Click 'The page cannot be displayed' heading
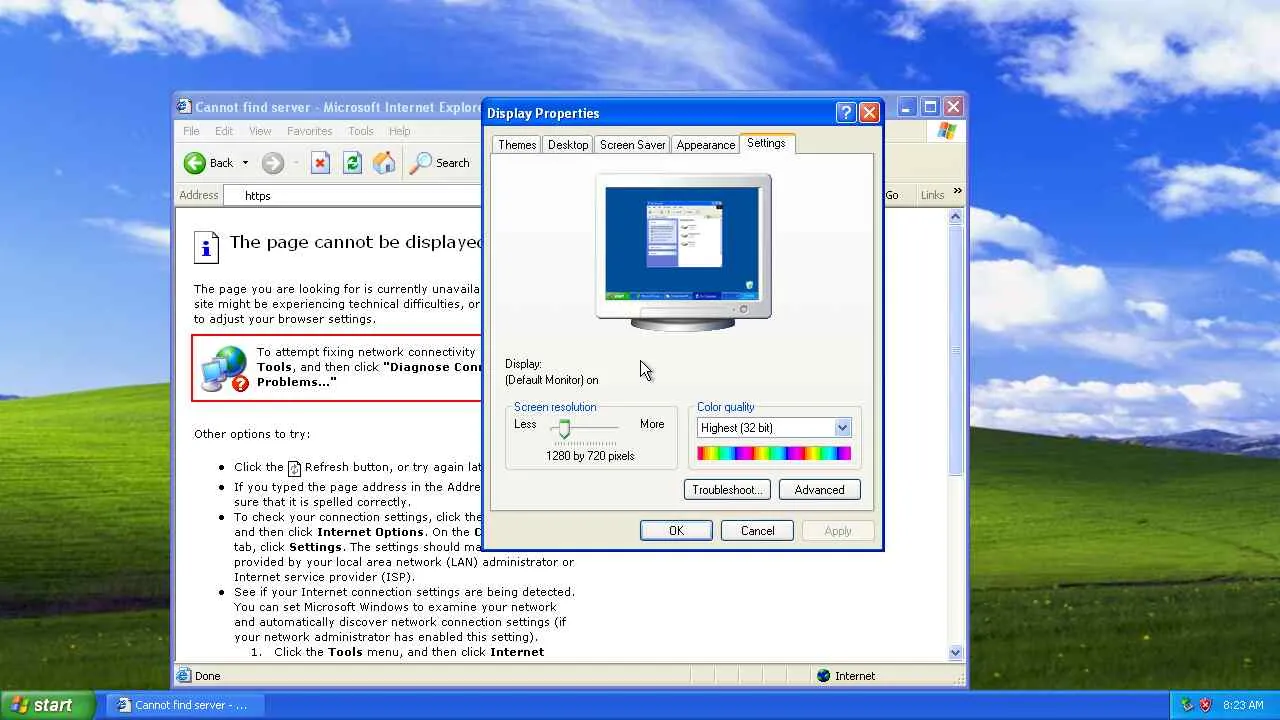This screenshot has height=720, width=1280. [356, 242]
